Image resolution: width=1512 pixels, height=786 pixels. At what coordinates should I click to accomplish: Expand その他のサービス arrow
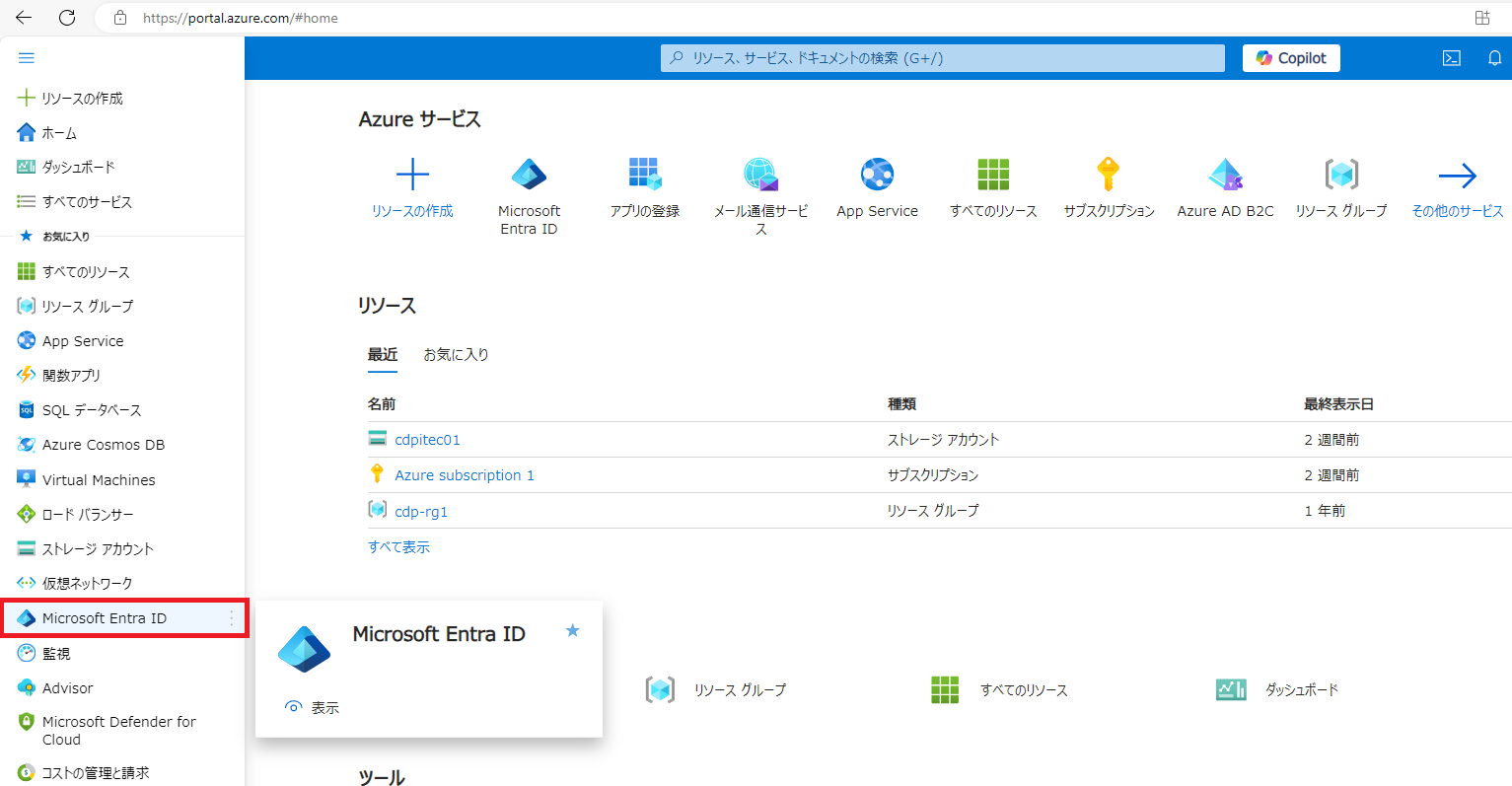(x=1457, y=176)
